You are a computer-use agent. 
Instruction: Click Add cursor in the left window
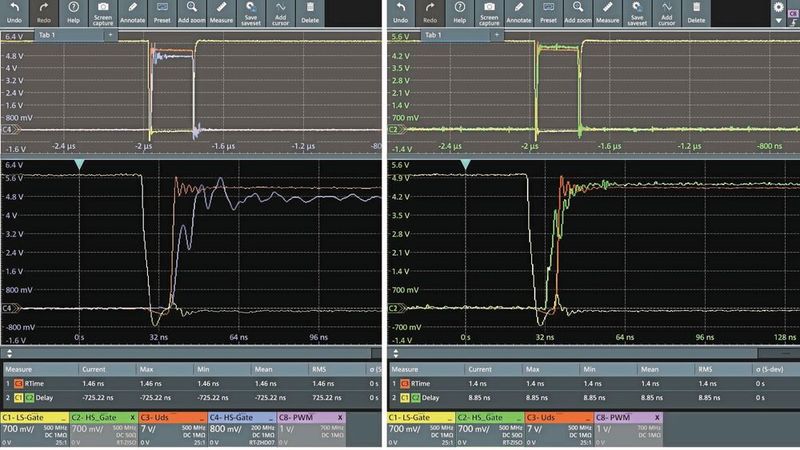click(281, 13)
